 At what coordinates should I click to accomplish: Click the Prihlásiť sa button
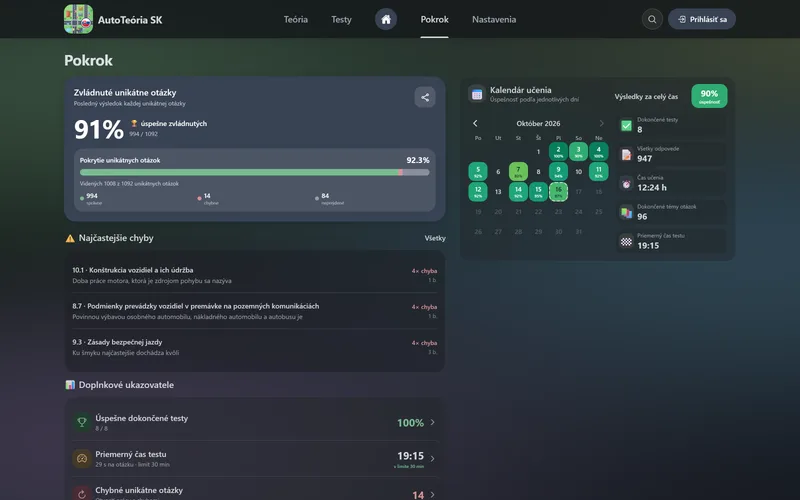[702, 19]
